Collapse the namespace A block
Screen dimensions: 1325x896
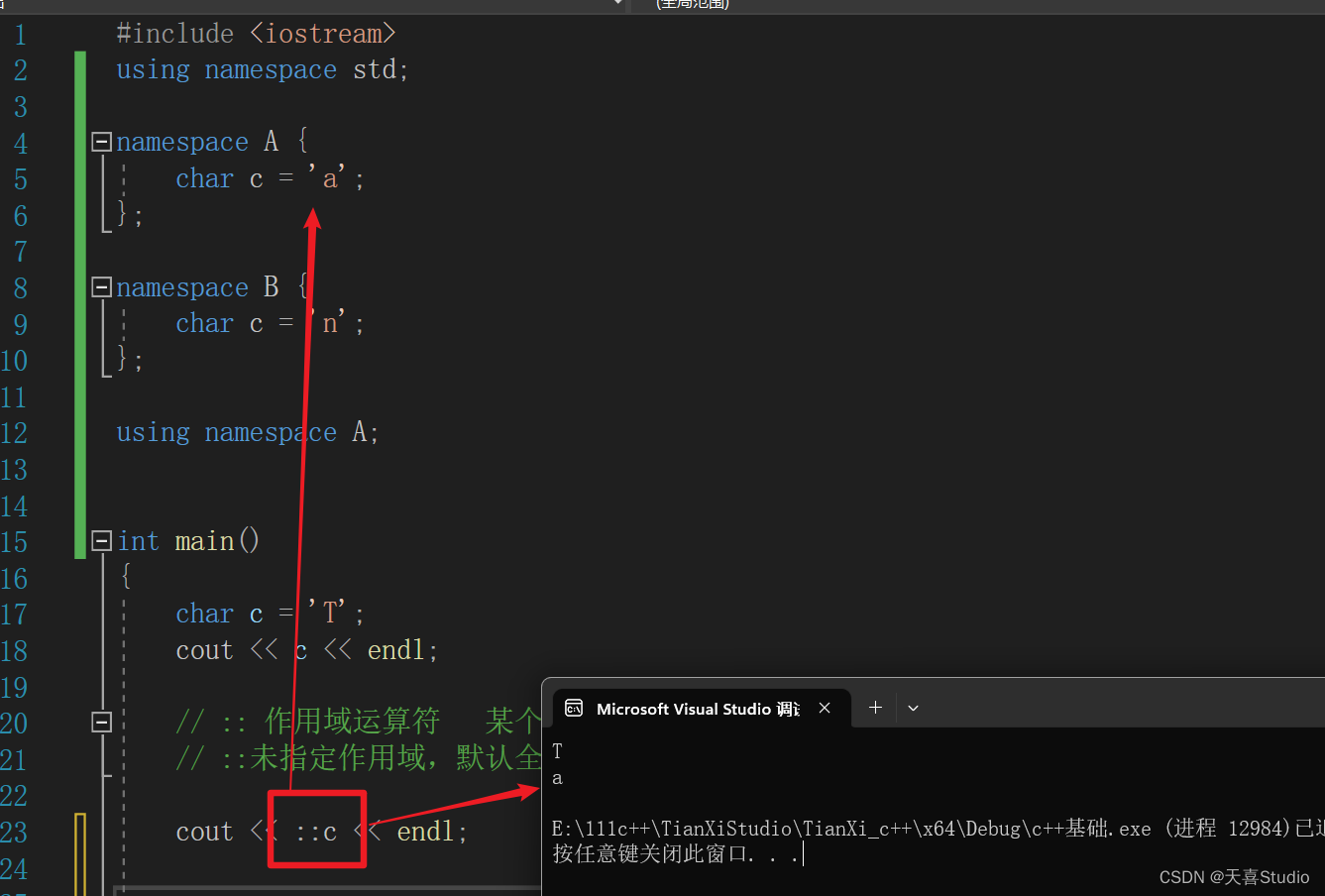(101, 142)
